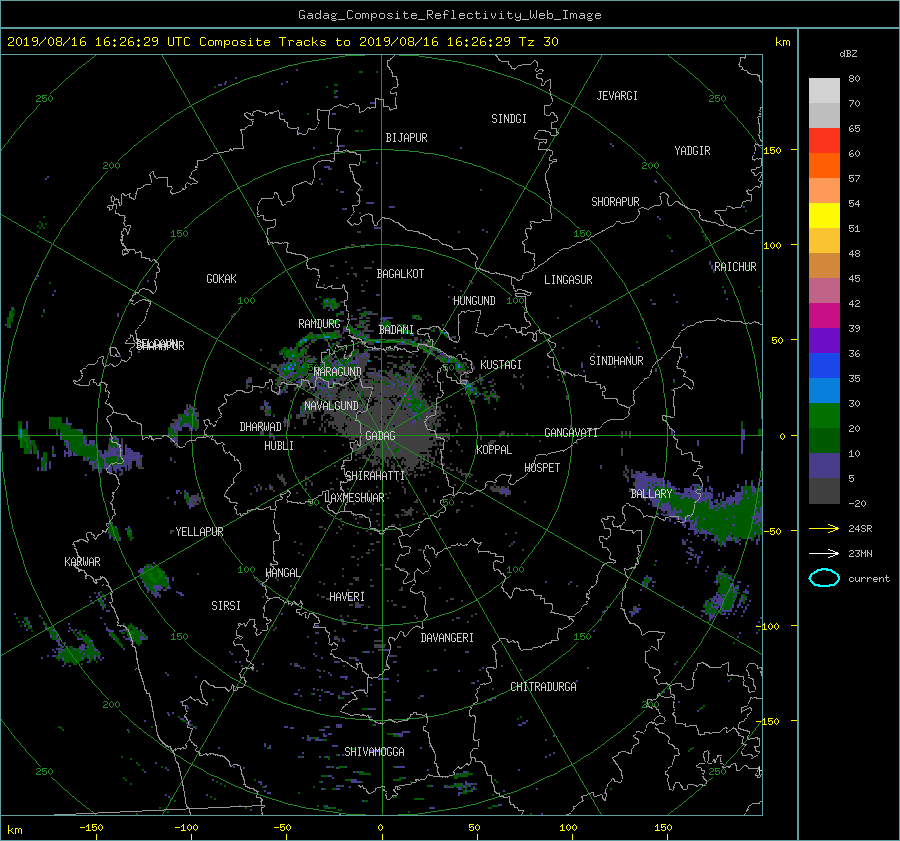Image resolution: width=900 pixels, height=841 pixels.
Task: Select the orange 57-60 dBZ swatch
Action: tap(824, 166)
